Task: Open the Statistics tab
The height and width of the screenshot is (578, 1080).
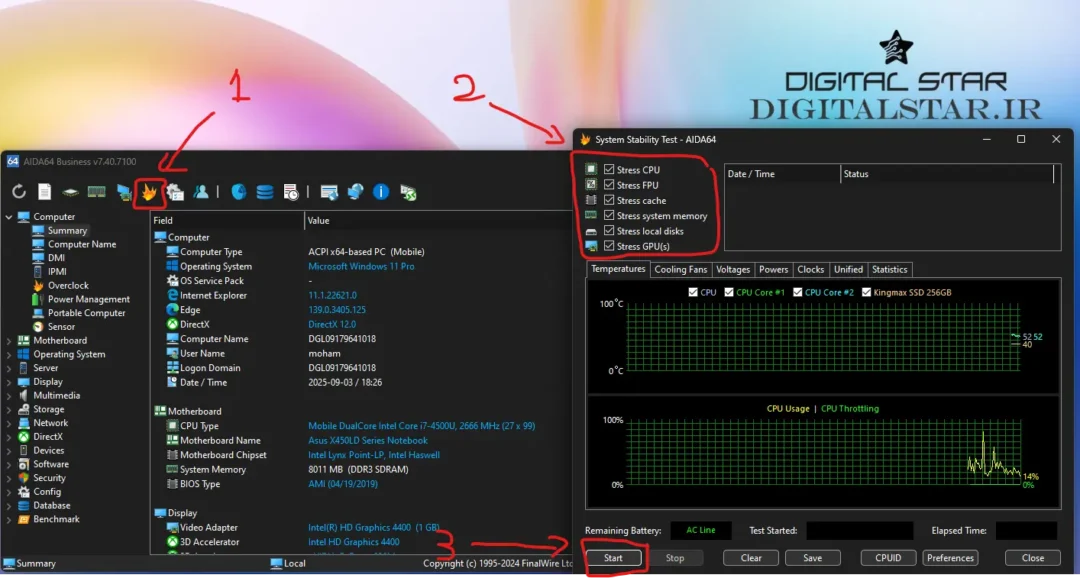Action: pyautogui.click(x=889, y=269)
